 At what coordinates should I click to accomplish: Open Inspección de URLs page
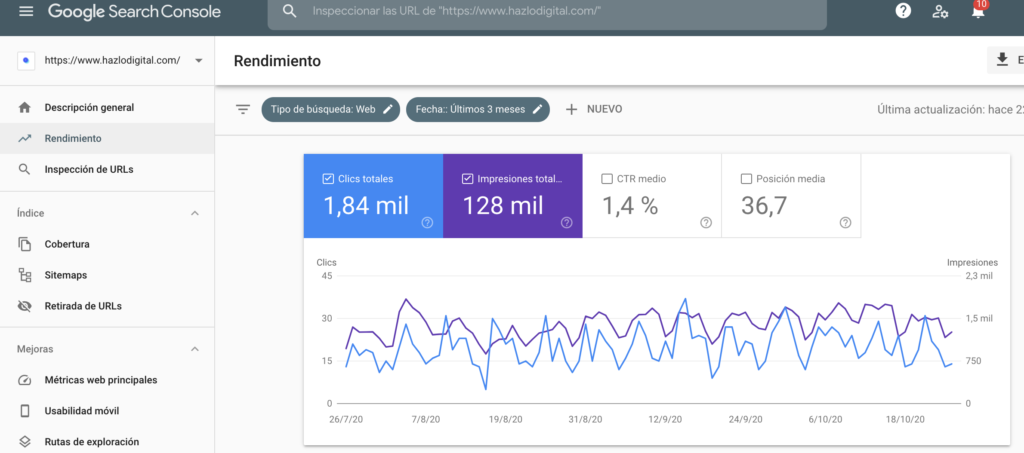[88, 169]
